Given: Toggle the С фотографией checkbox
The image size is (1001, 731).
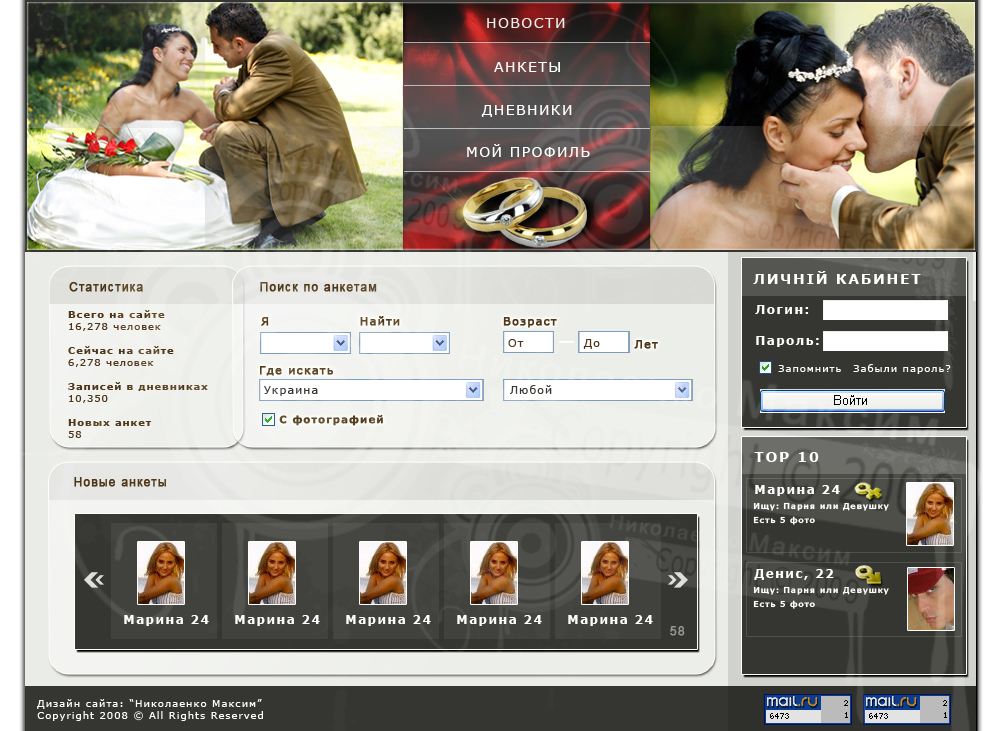Looking at the screenshot, I should [268, 420].
